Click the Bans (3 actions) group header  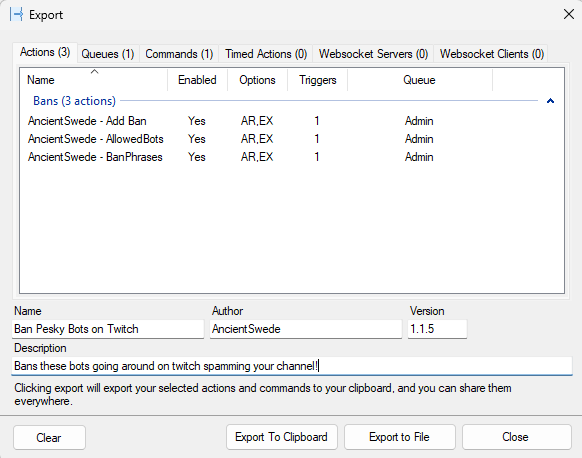(74, 101)
